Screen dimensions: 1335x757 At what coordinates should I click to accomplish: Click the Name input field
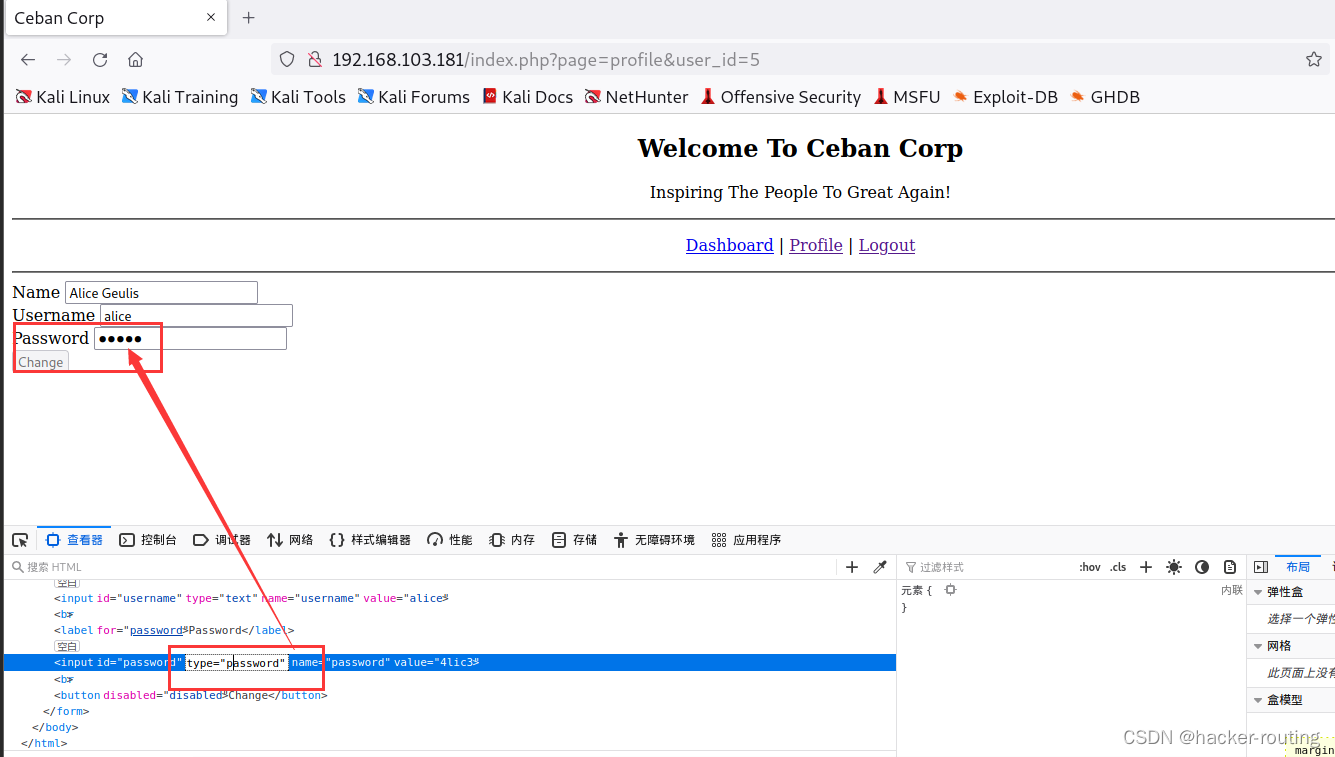tap(161, 292)
